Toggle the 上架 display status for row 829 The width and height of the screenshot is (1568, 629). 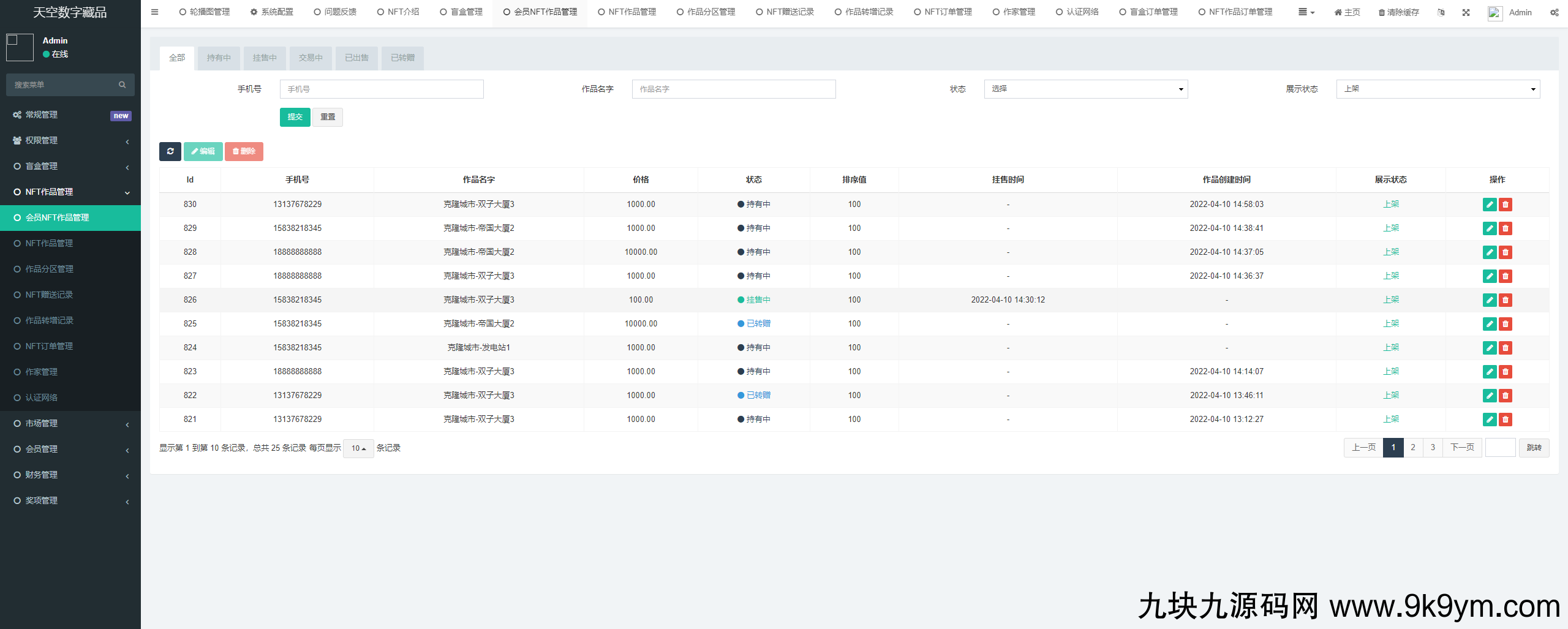pyautogui.click(x=1390, y=228)
